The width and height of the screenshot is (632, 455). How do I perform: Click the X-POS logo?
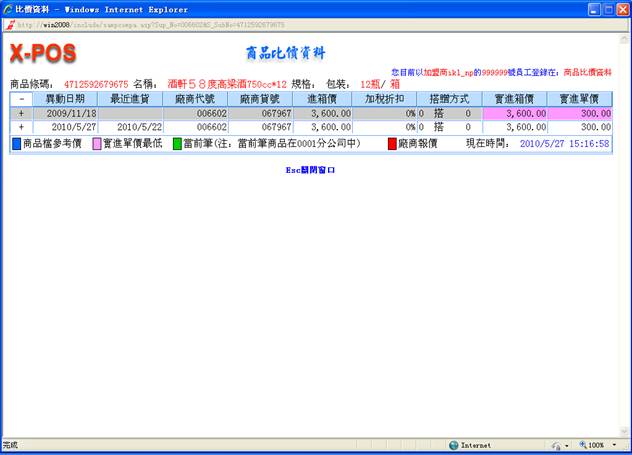pyautogui.click(x=43, y=52)
